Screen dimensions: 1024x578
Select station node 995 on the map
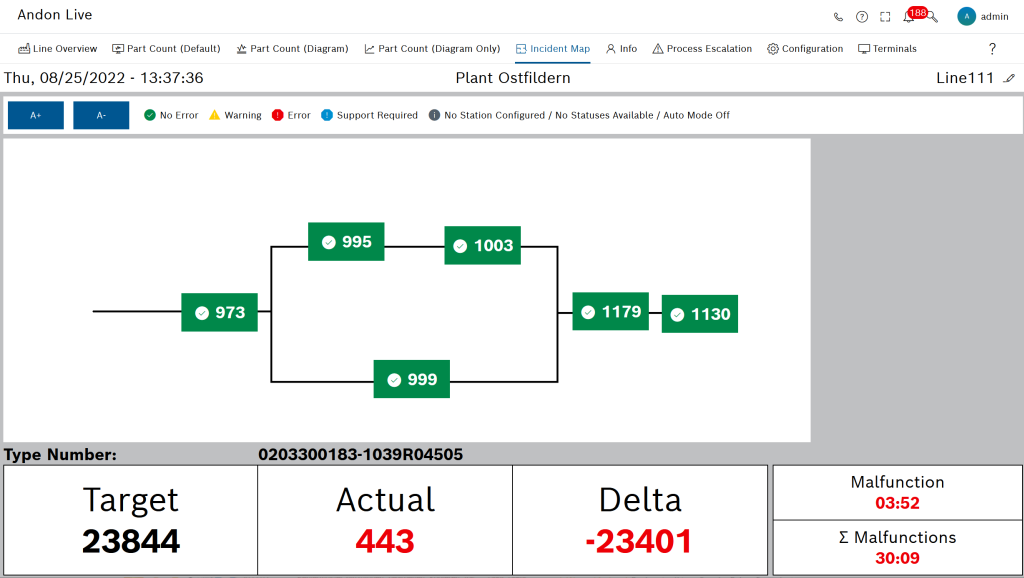345,241
